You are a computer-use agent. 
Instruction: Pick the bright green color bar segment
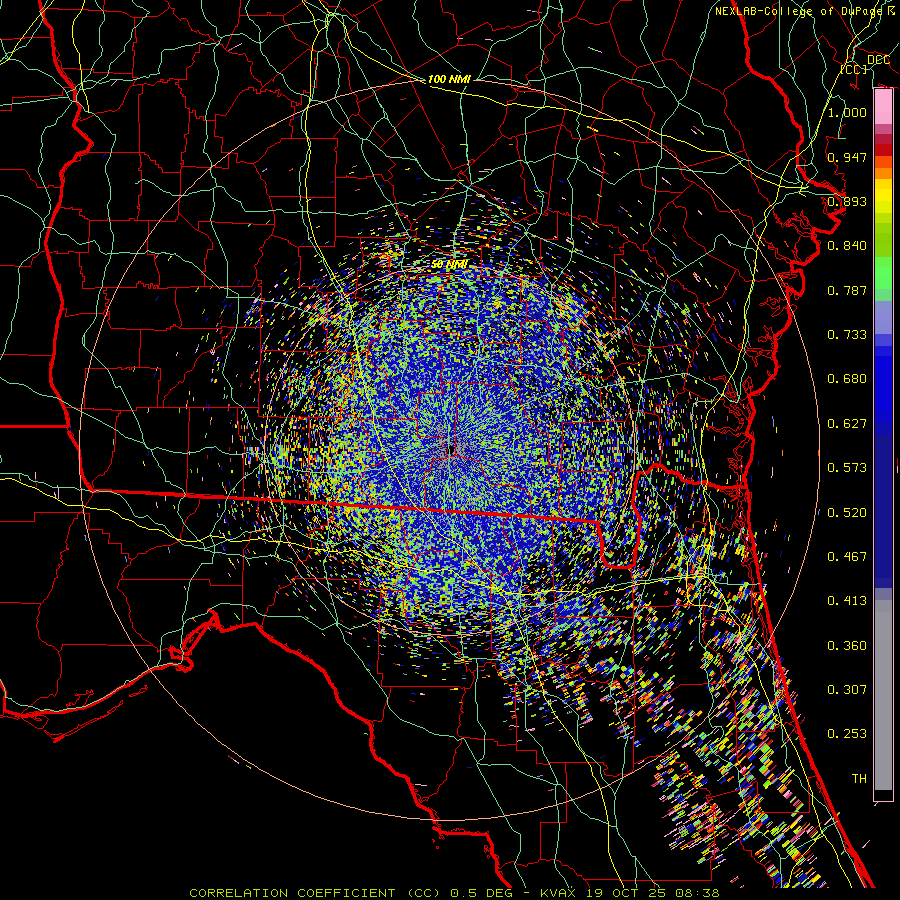point(883,273)
